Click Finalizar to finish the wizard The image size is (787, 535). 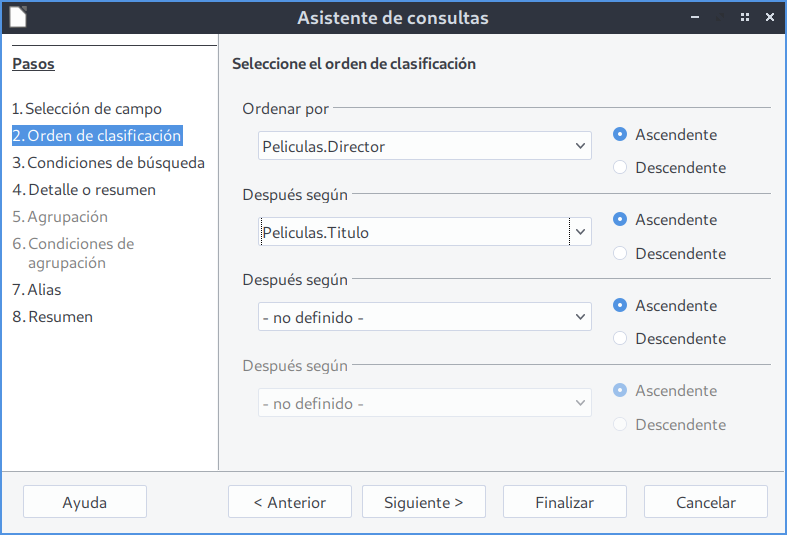pyautogui.click(x=564, y=503)
